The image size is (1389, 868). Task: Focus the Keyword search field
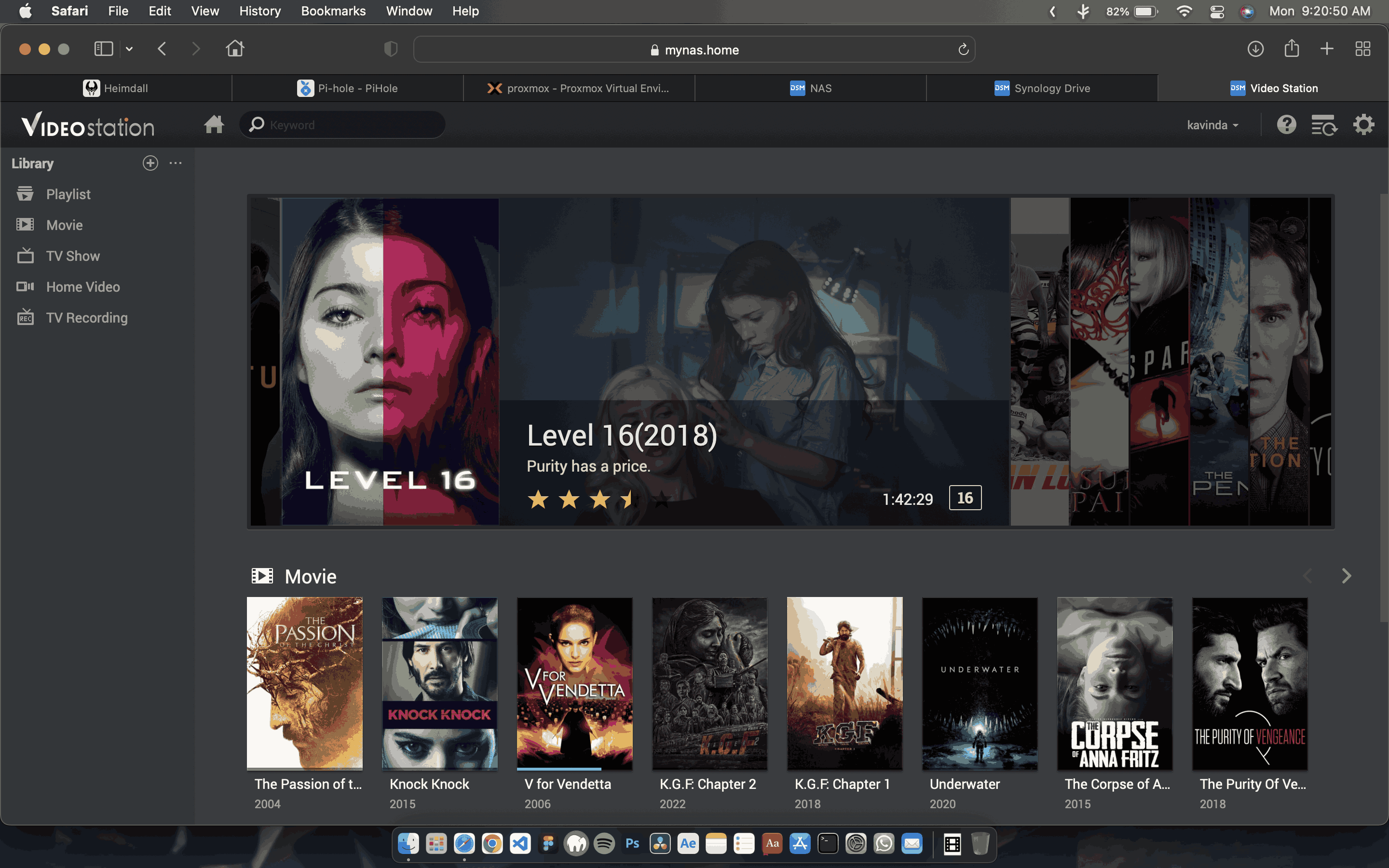pyautogui.click(x=342, y=124)
